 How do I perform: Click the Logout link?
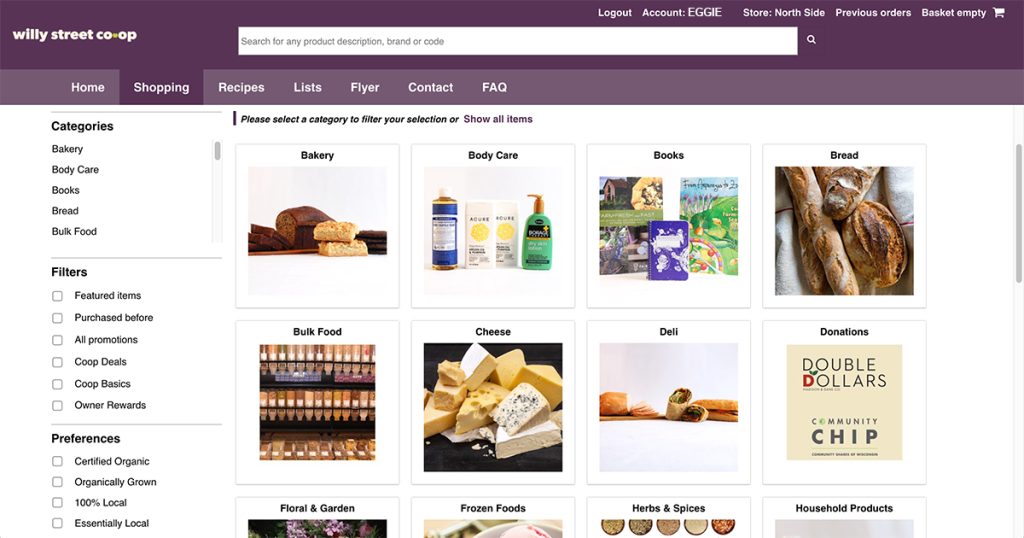point(615,12)
